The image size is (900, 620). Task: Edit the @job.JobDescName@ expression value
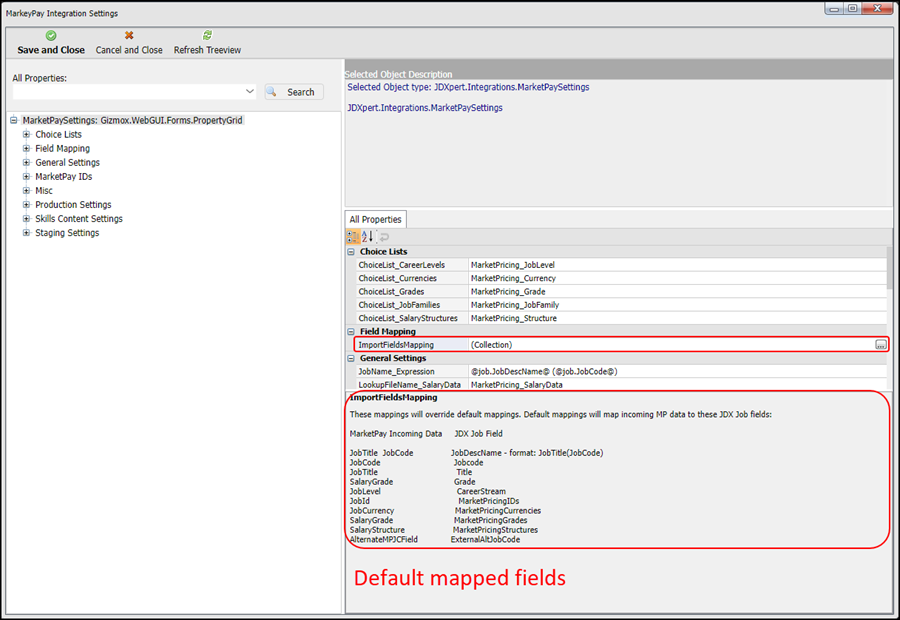point(677,371)
